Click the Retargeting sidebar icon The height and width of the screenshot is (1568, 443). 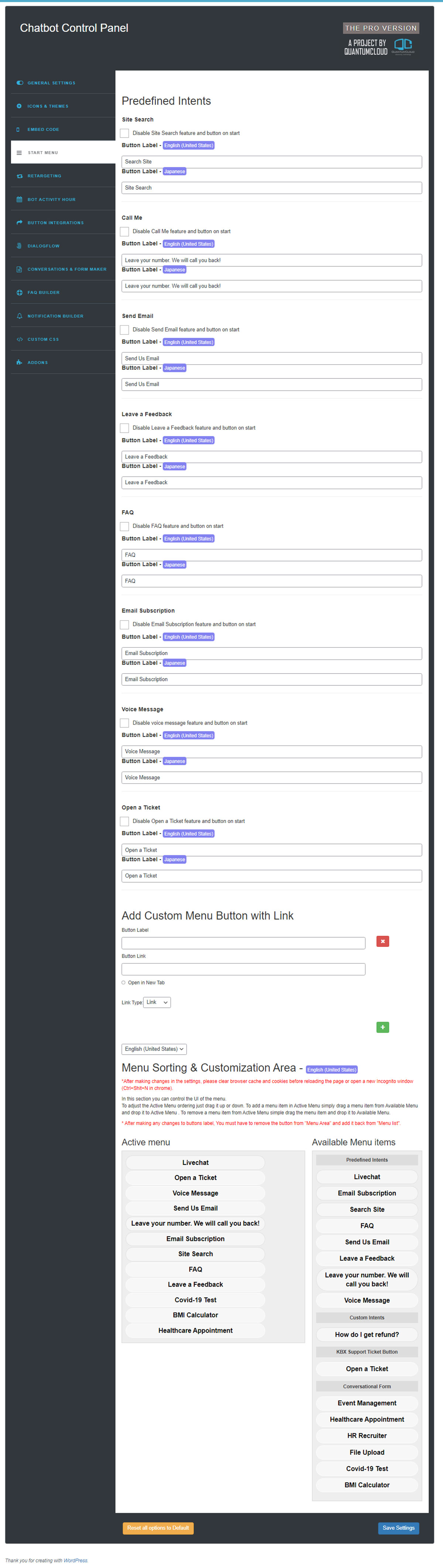click(20, 176)
